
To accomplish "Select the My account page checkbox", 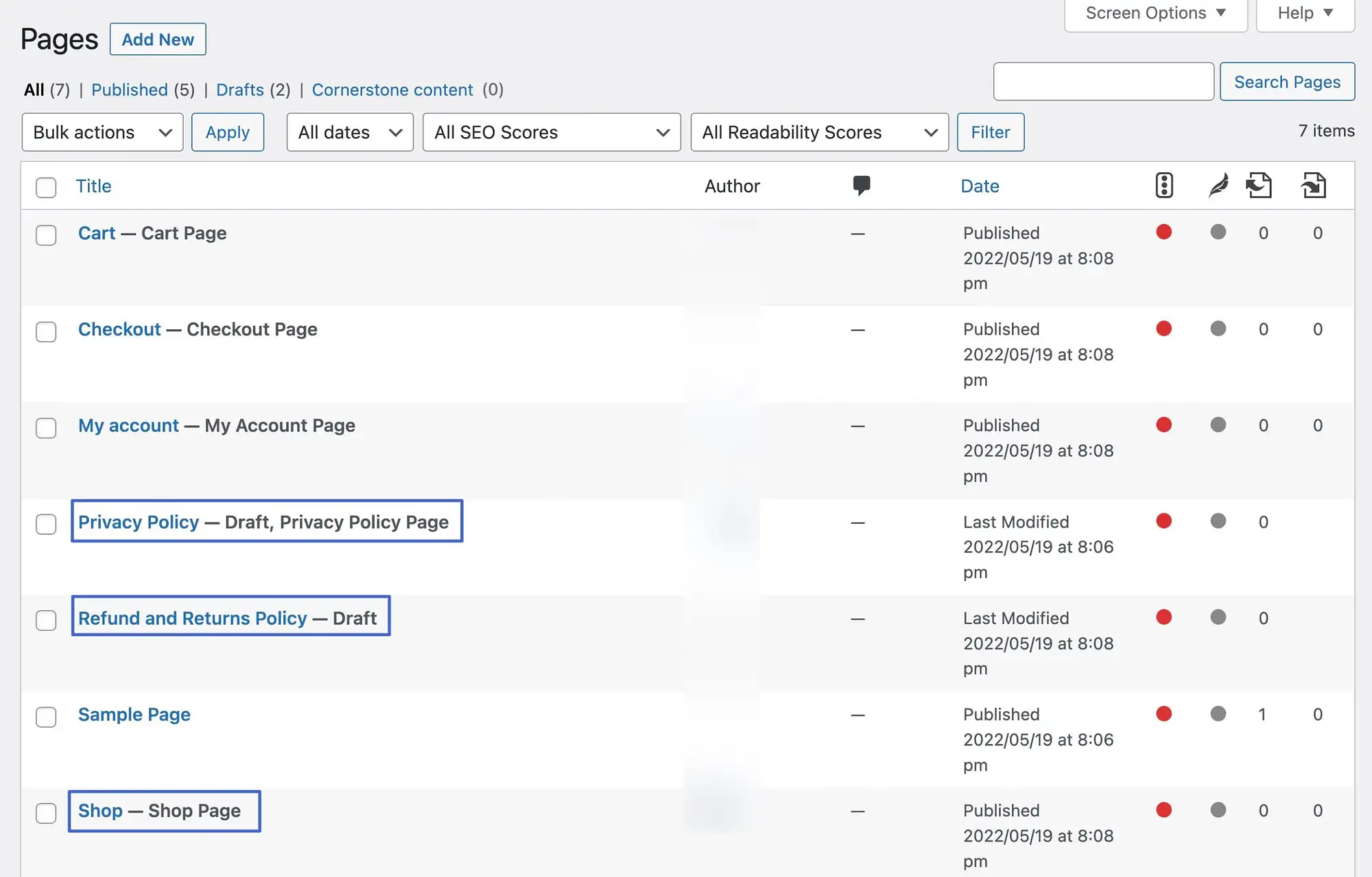I will (x=46, y=428).
